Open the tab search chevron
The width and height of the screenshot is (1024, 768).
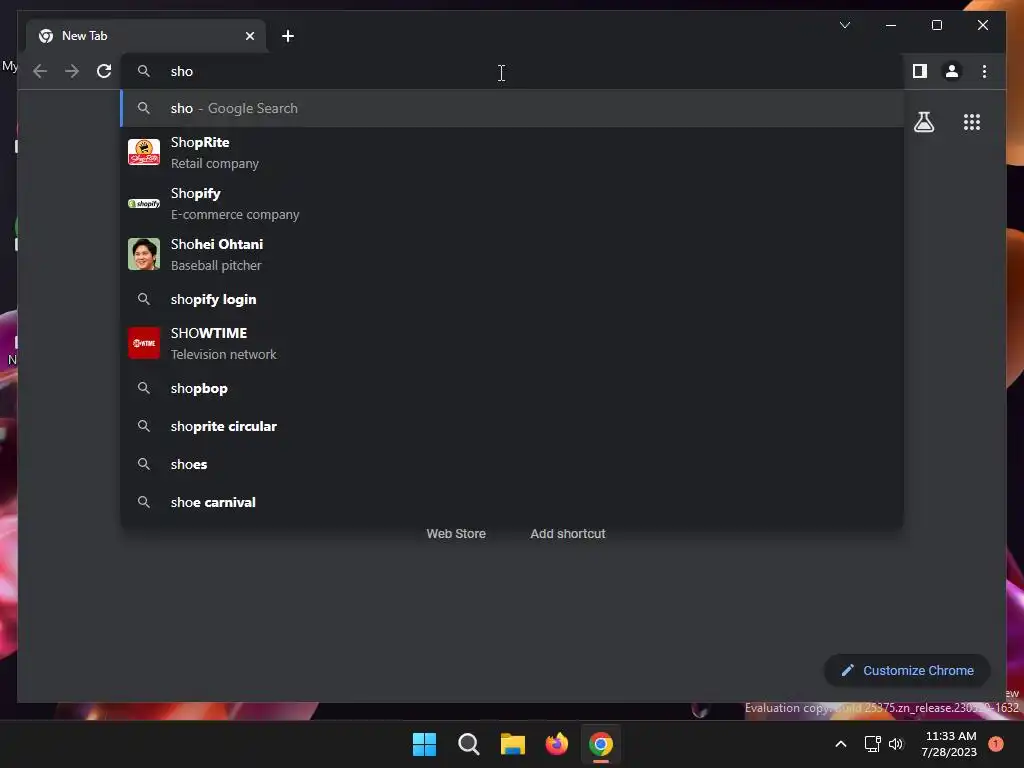[844, 25]
